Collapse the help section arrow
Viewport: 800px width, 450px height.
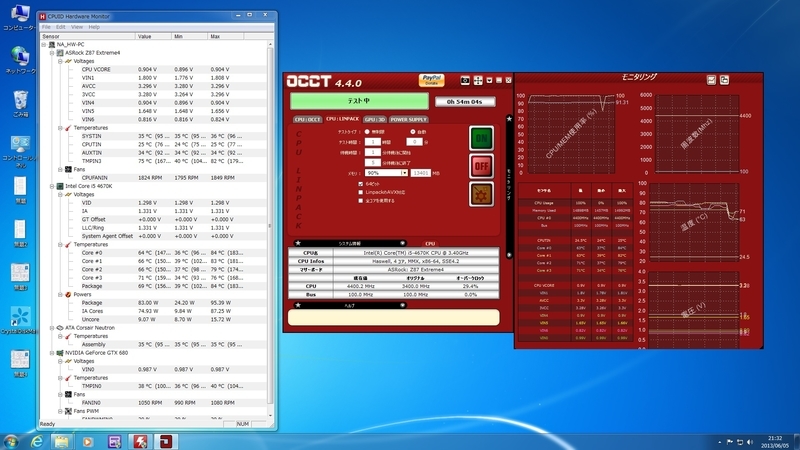[x=403, y=305]
